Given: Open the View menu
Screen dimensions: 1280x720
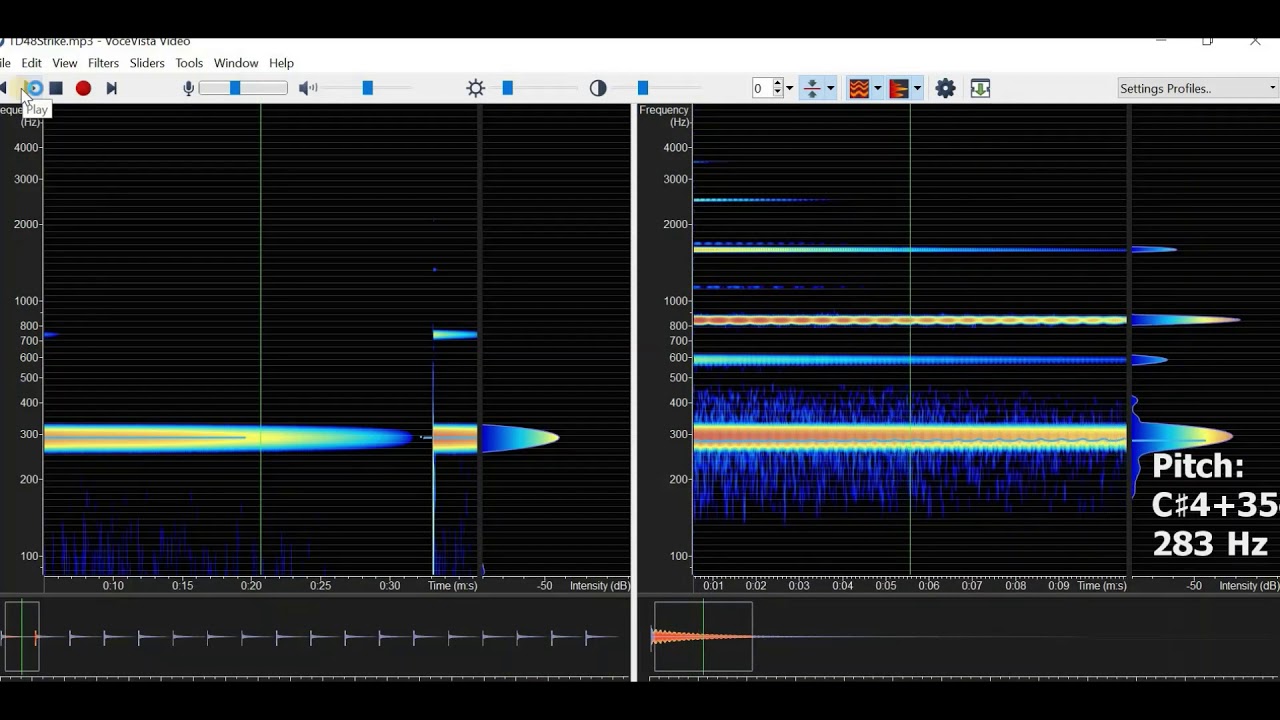Looking at the screenshot, I should (x=65, y=63).
